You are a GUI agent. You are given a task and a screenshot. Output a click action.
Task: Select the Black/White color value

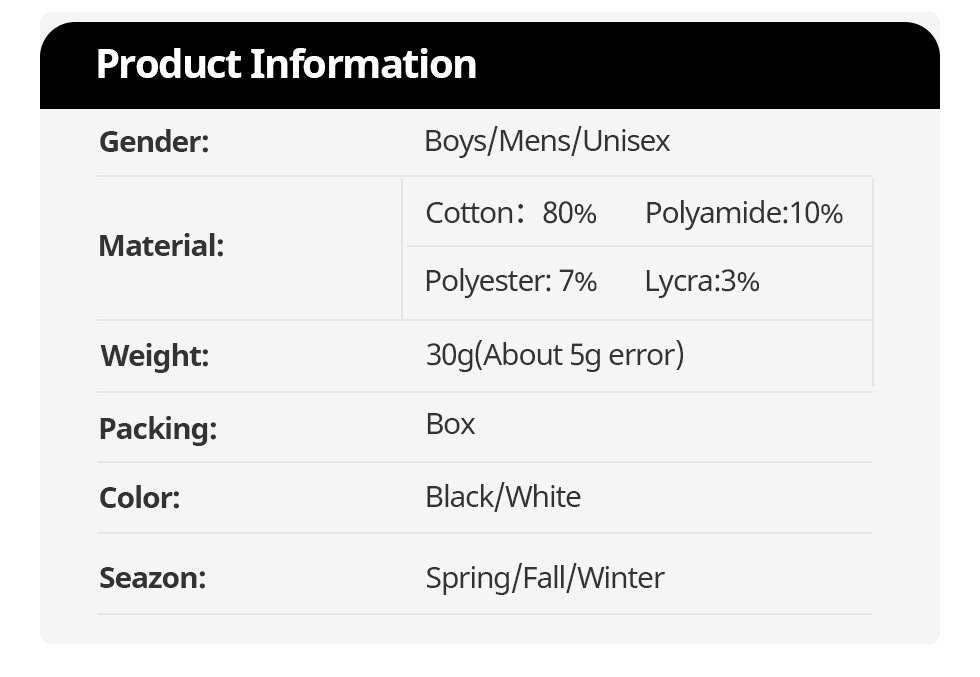(x=503, y=497)
